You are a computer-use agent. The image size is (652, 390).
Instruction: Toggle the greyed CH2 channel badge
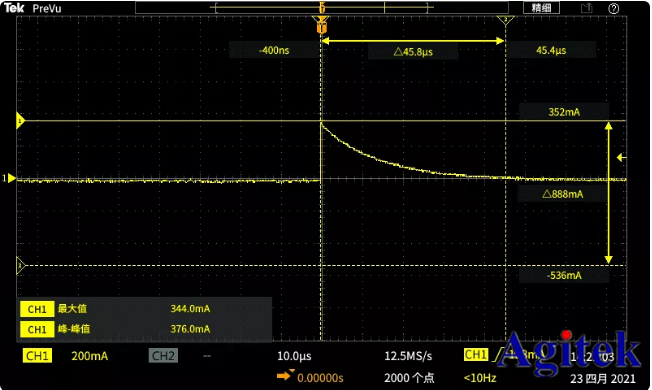click(x=163, y=355)
